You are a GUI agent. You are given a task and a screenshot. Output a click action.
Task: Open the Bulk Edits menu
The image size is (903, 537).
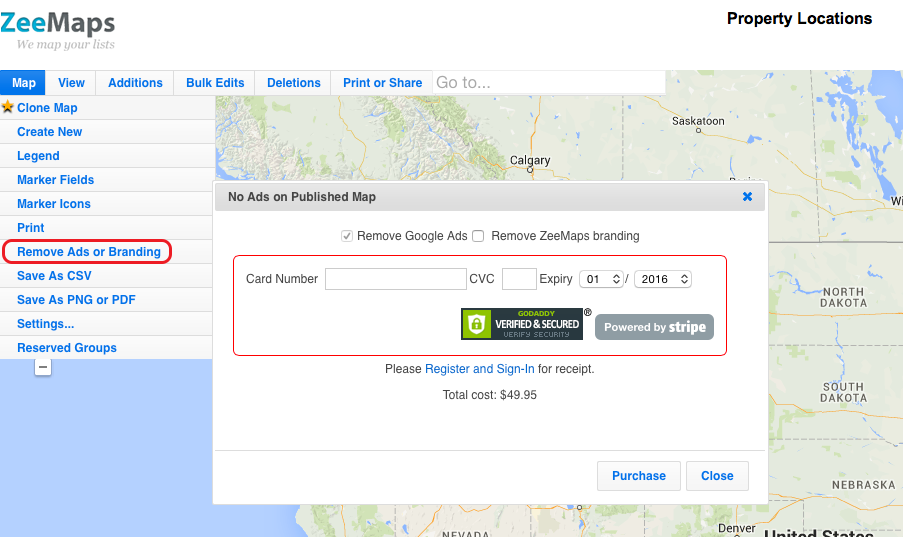pyautogui.click(x=215, y=83)
